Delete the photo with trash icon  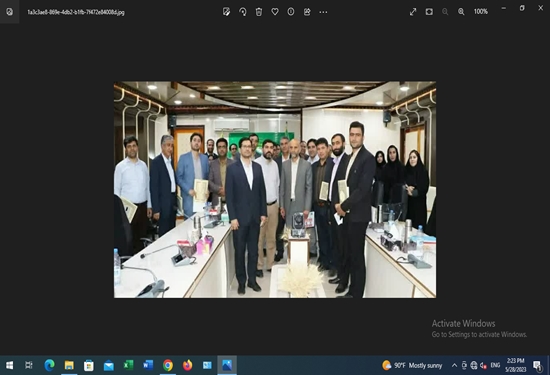(x=259, y=12)
